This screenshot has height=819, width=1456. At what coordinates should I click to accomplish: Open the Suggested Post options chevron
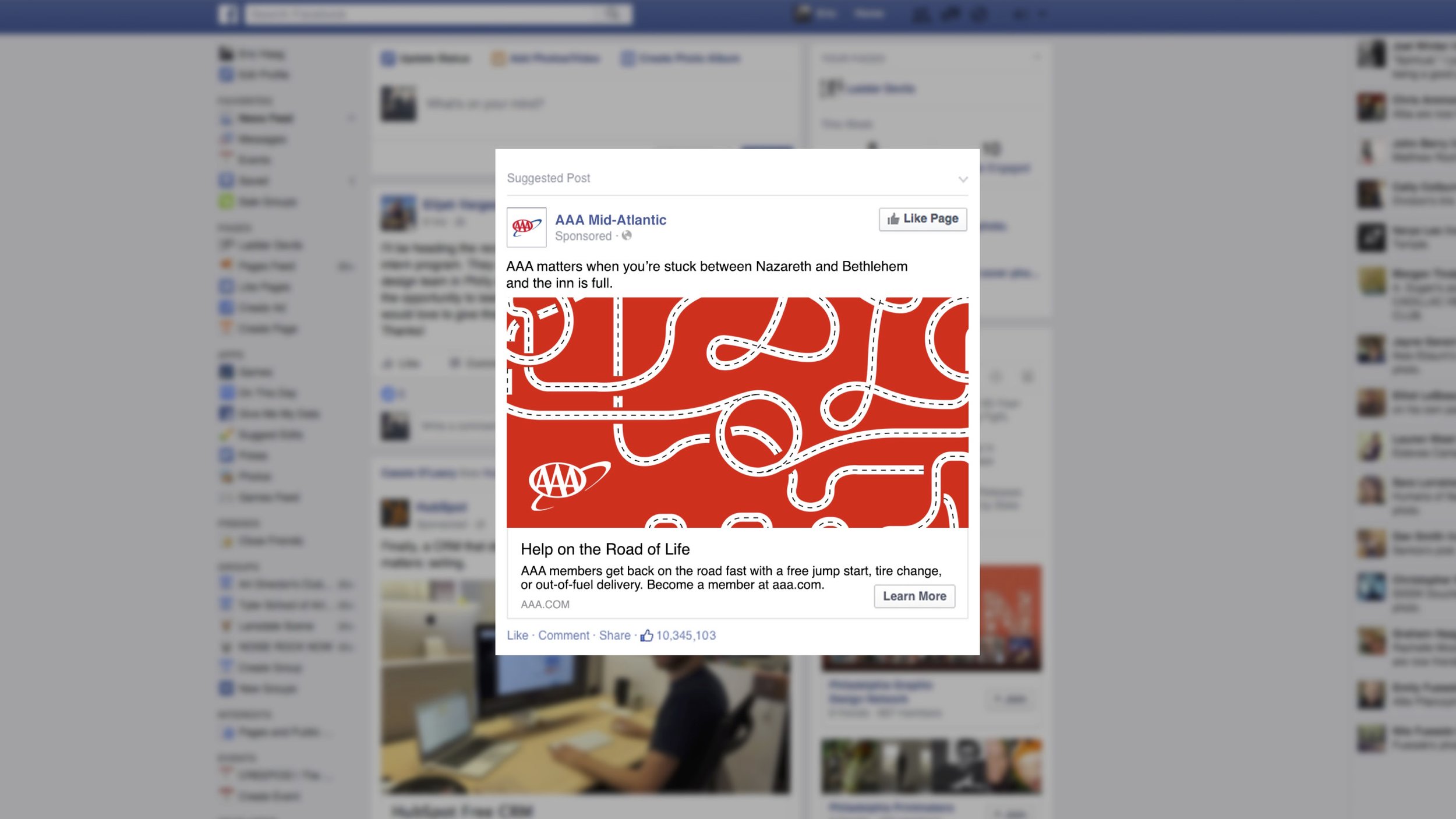click(963, 179)
